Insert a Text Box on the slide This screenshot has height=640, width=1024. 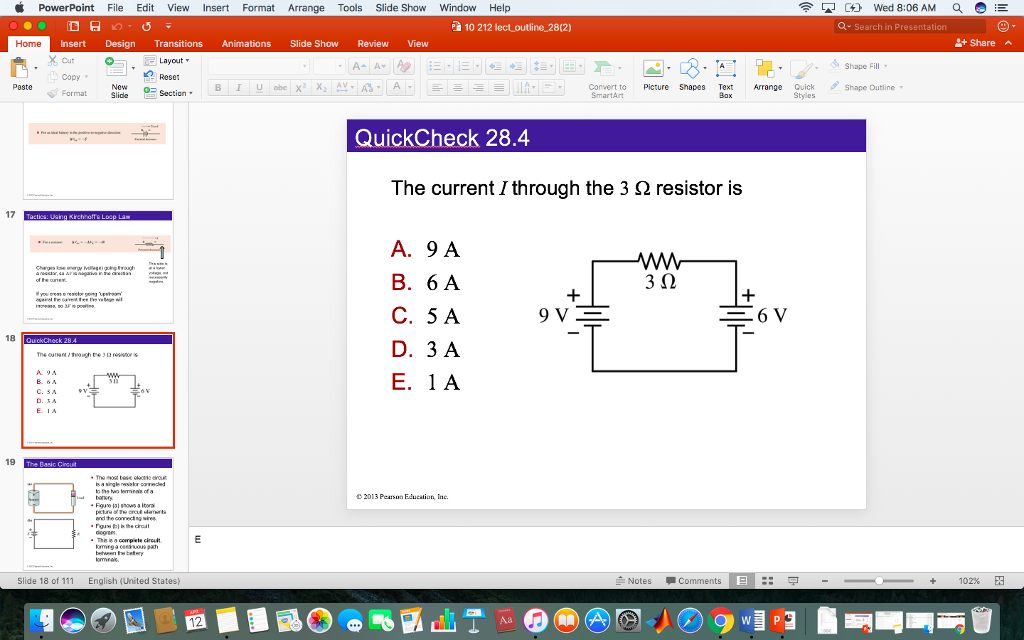(x=725, y=78)
